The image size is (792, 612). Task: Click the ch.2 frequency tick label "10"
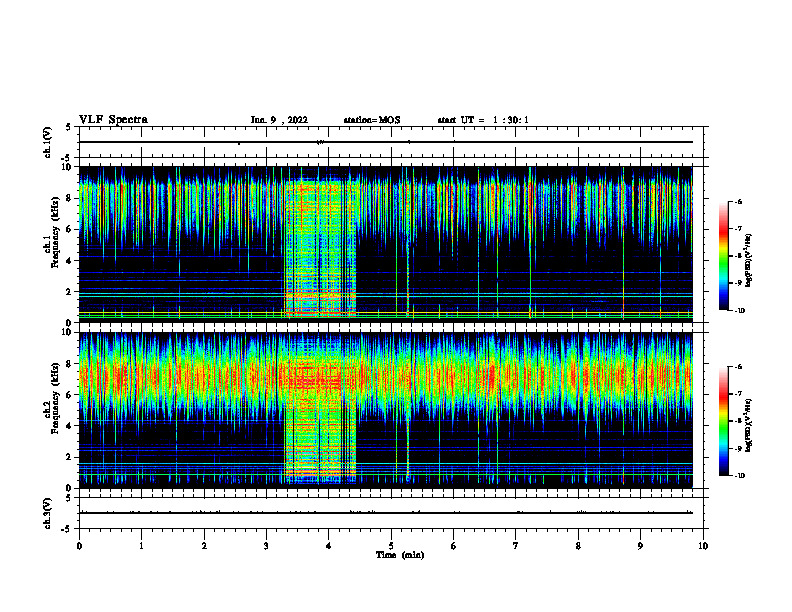coord(67,332)
